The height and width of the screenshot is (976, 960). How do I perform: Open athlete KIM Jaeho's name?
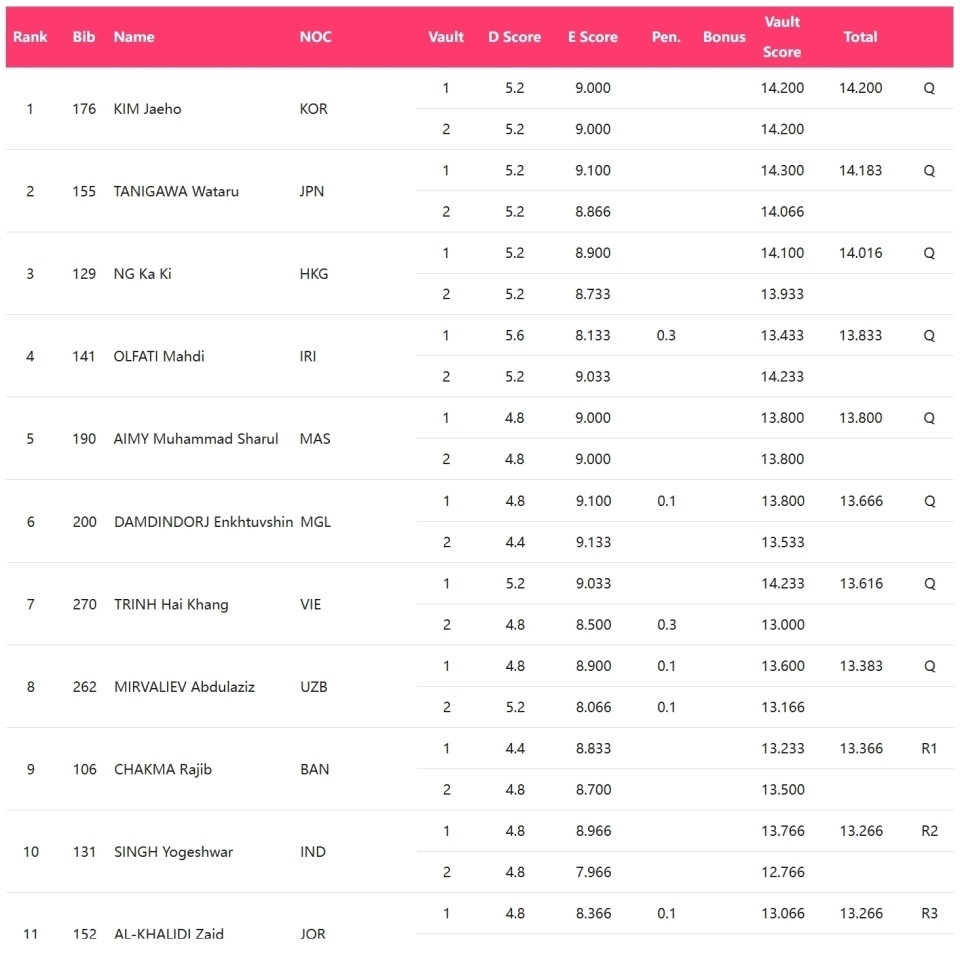coord(148,109)
